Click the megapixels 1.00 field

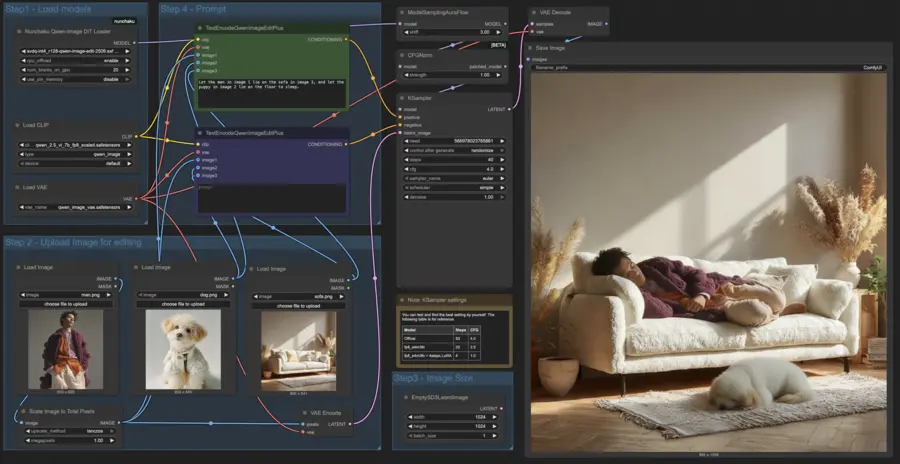[x=70, y=440]
